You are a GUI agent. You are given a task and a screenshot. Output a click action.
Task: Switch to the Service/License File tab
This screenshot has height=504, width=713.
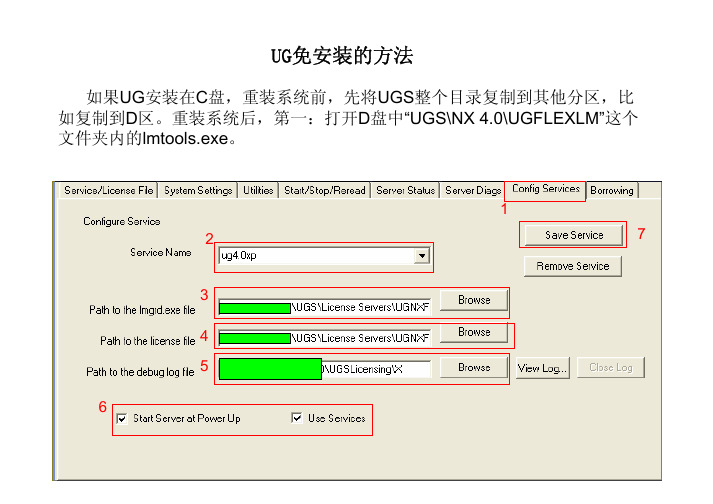[x=108, y=190]
